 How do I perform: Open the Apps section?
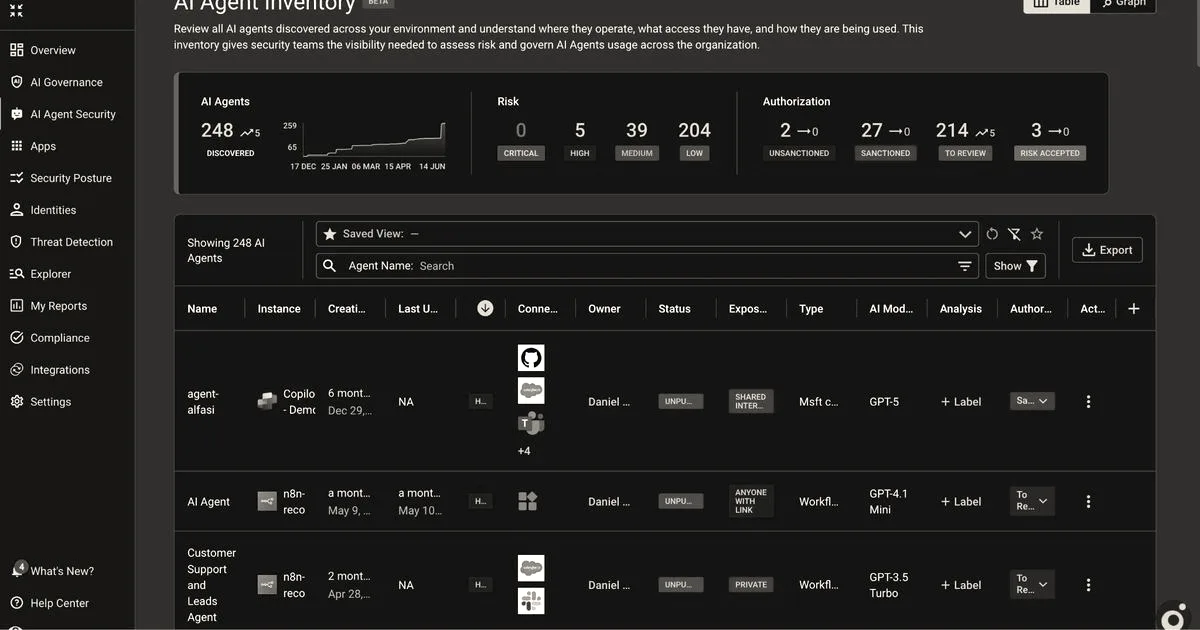coord(43,146)
